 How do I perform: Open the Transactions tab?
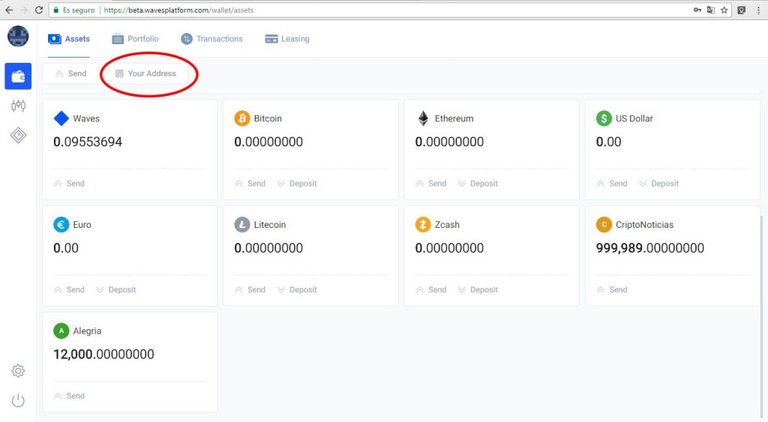tap(212, 39)
